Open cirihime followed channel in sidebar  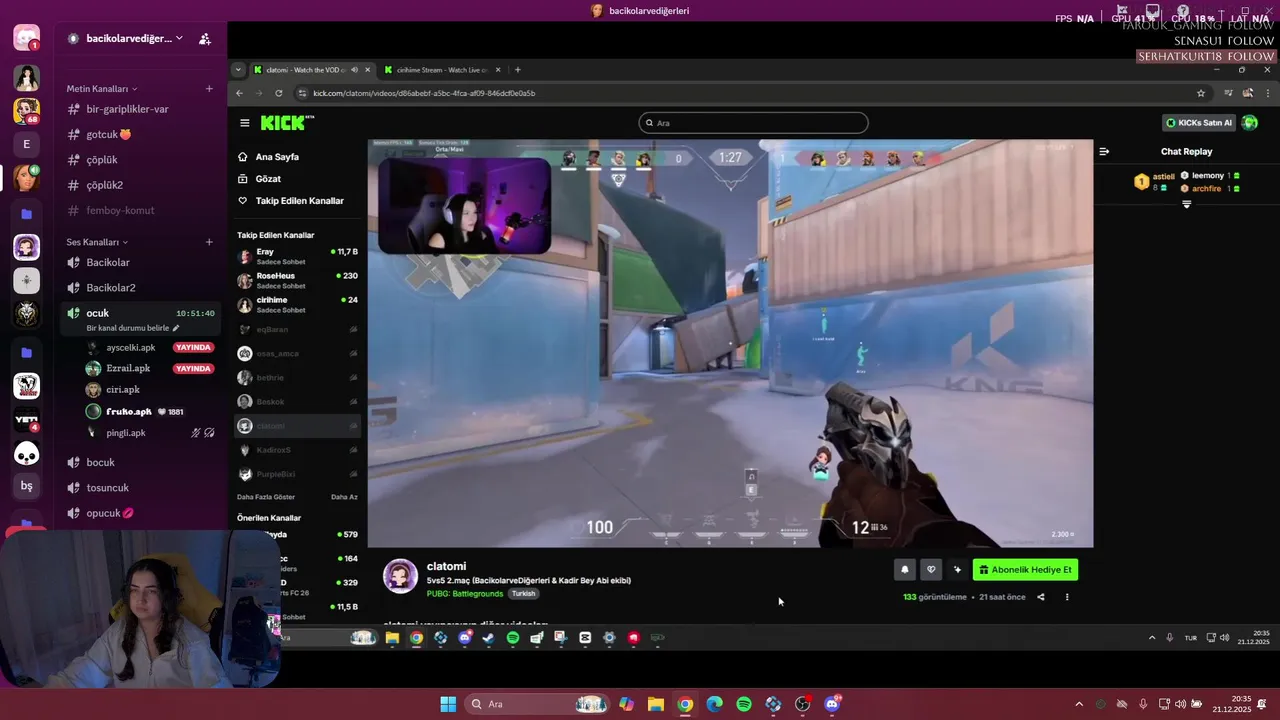[298, 304]
